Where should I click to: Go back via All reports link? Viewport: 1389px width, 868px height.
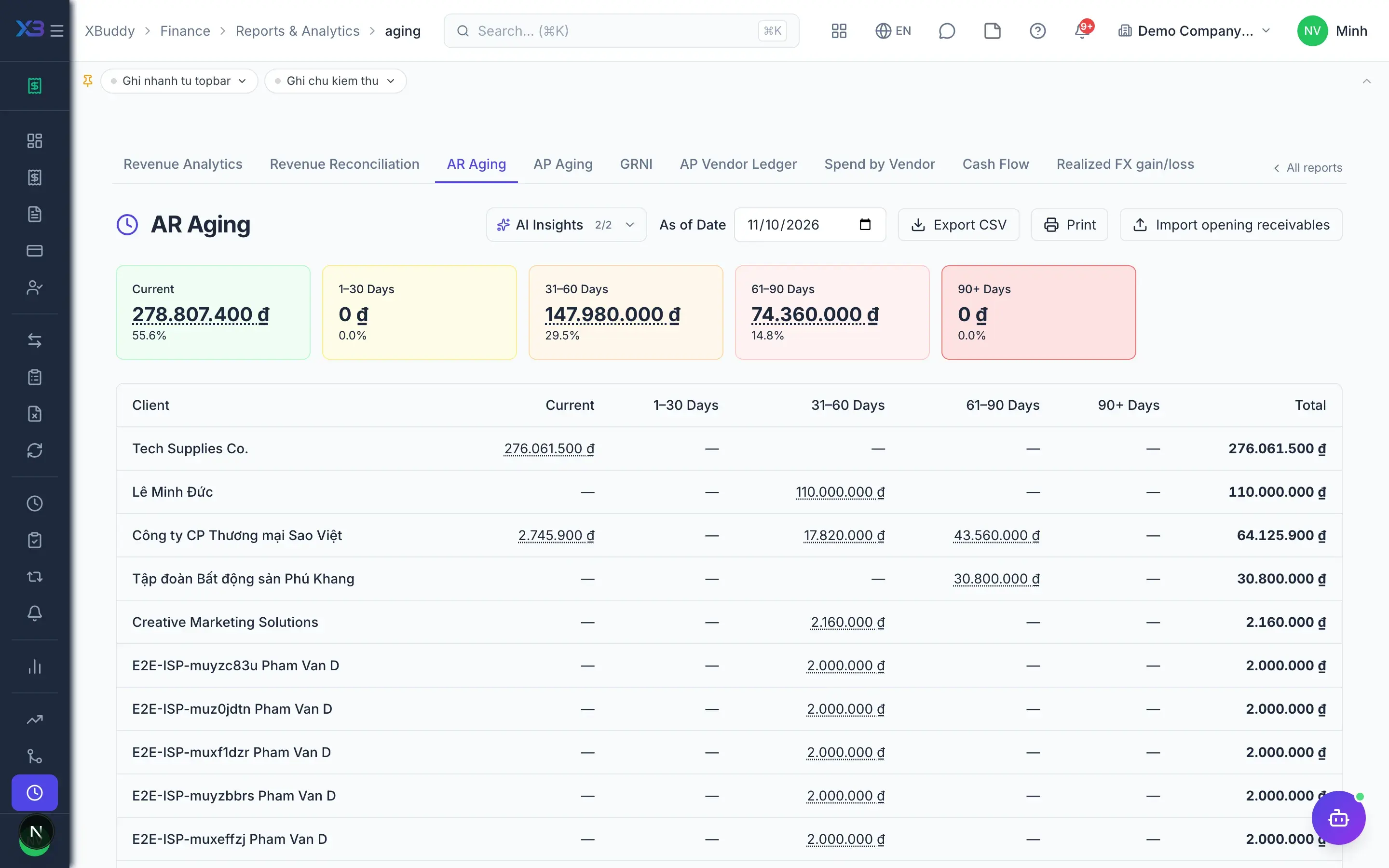1307,168
